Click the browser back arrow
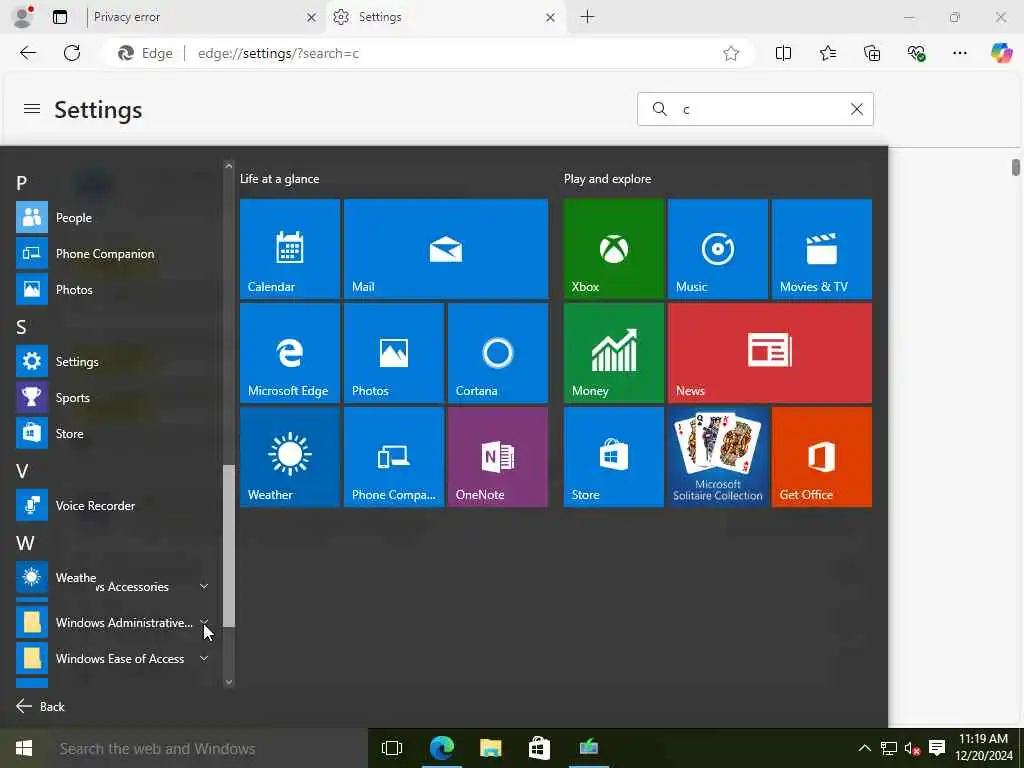 click(x=28, y=53)
